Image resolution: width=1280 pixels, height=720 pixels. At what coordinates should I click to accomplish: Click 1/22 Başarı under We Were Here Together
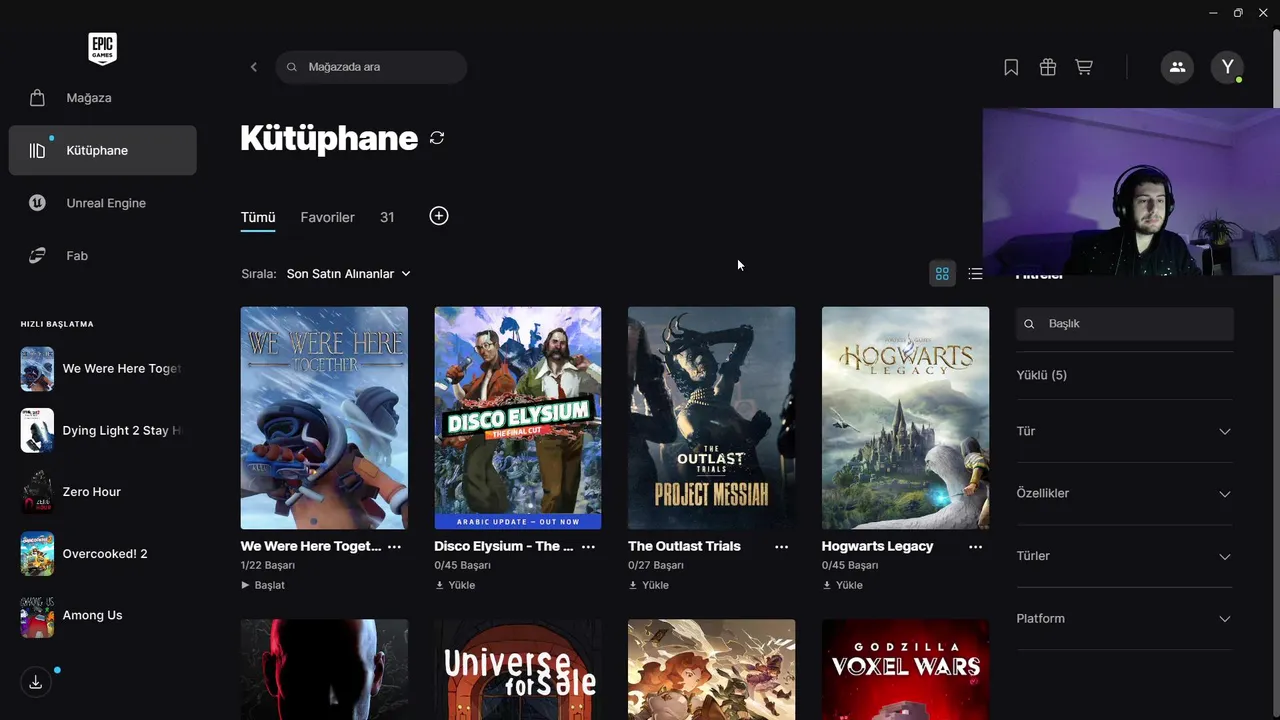click(x=268, y=565)
